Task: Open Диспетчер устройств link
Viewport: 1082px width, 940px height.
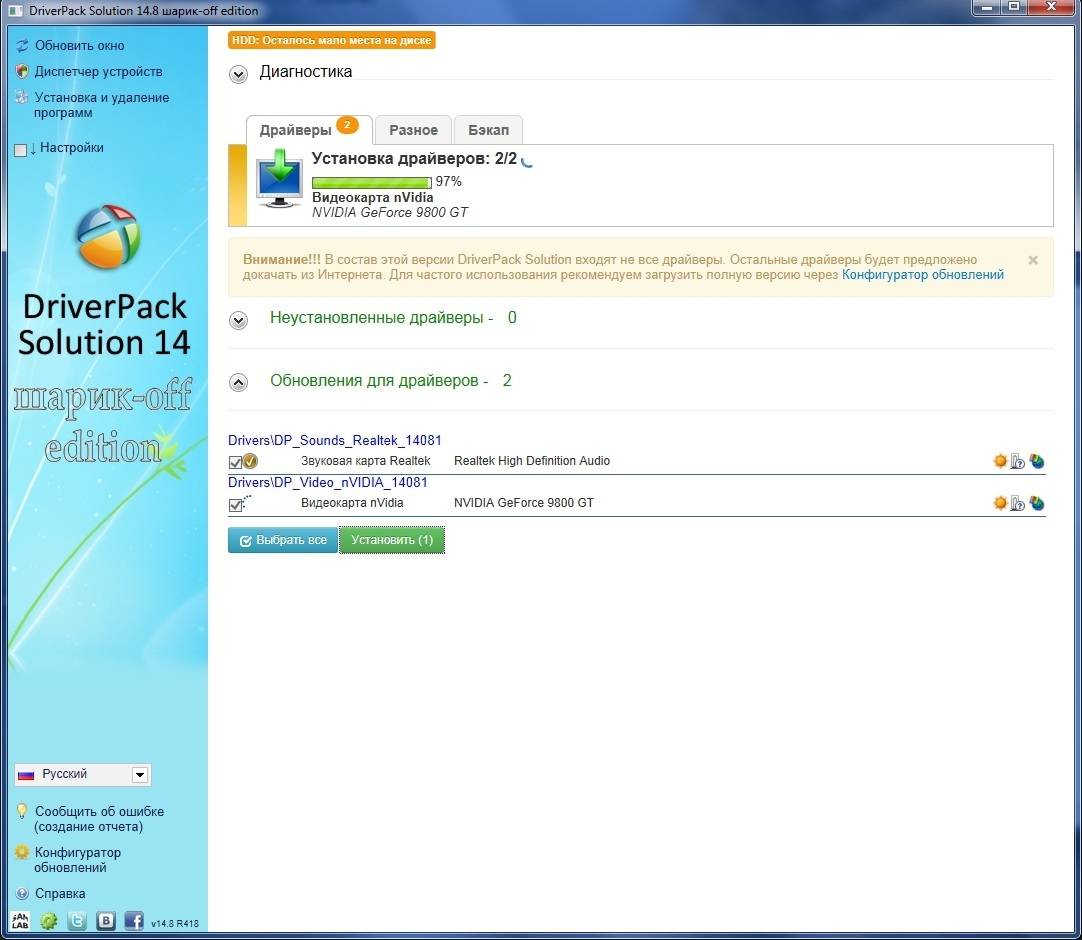Action: (x=99, y=71)
